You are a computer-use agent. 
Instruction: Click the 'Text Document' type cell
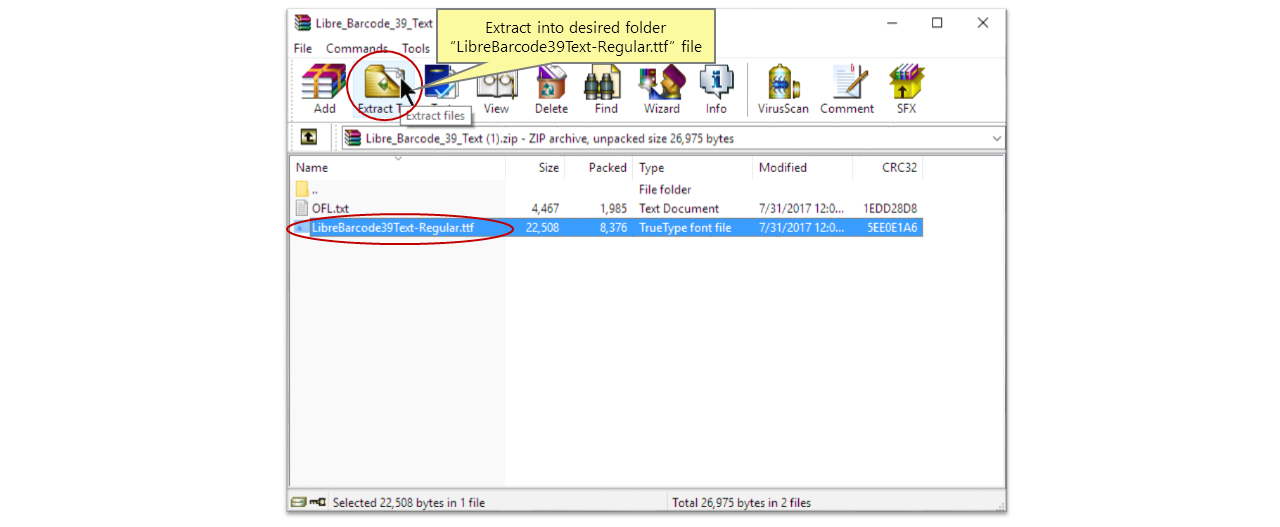click(x=679, y=208)
